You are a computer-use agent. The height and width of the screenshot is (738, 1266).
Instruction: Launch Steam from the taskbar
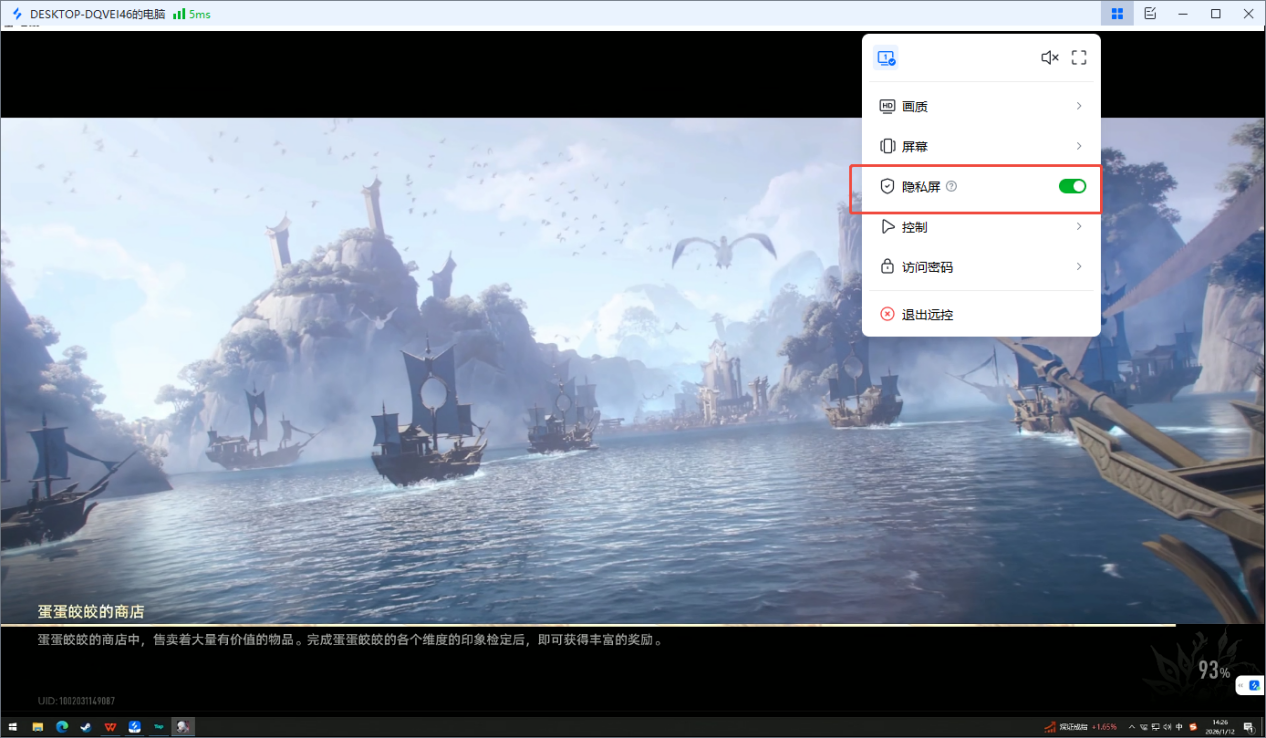[x=86, y=726]
